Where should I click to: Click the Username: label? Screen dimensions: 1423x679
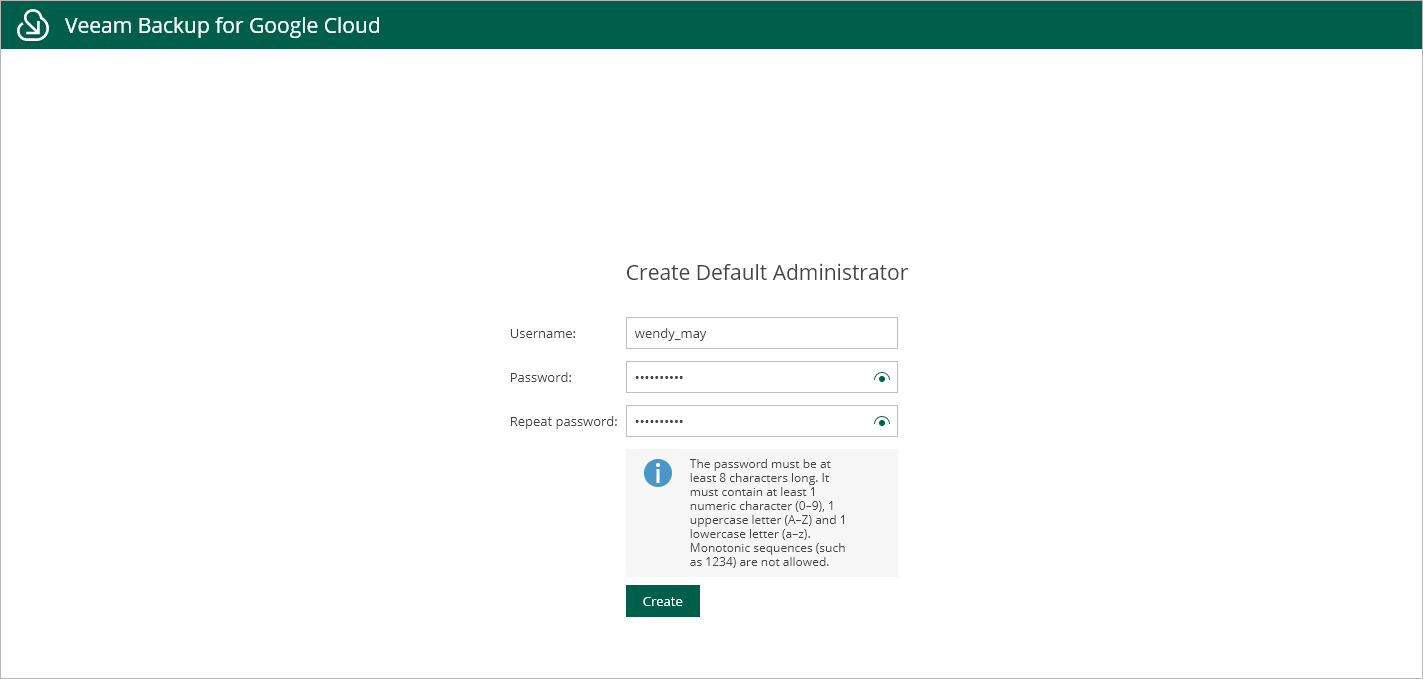click(543, 333)
